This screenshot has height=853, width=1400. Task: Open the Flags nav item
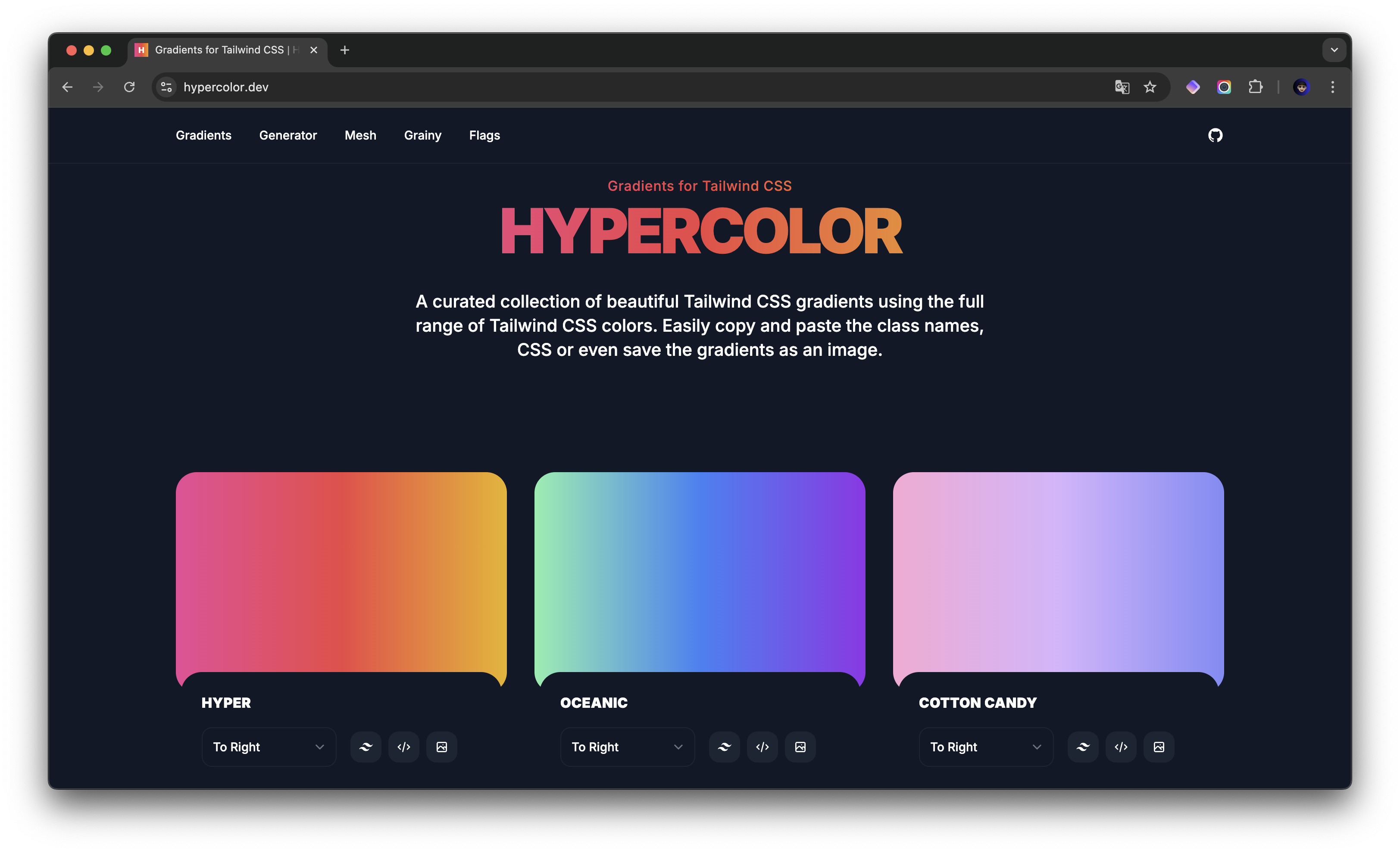(x=484, y=135)
